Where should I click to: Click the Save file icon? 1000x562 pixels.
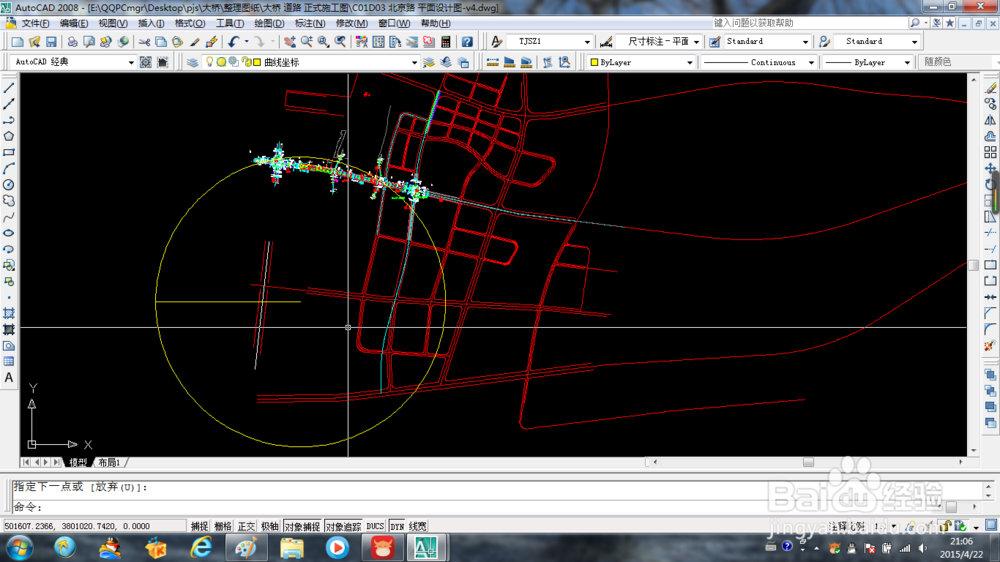(50, 42)
